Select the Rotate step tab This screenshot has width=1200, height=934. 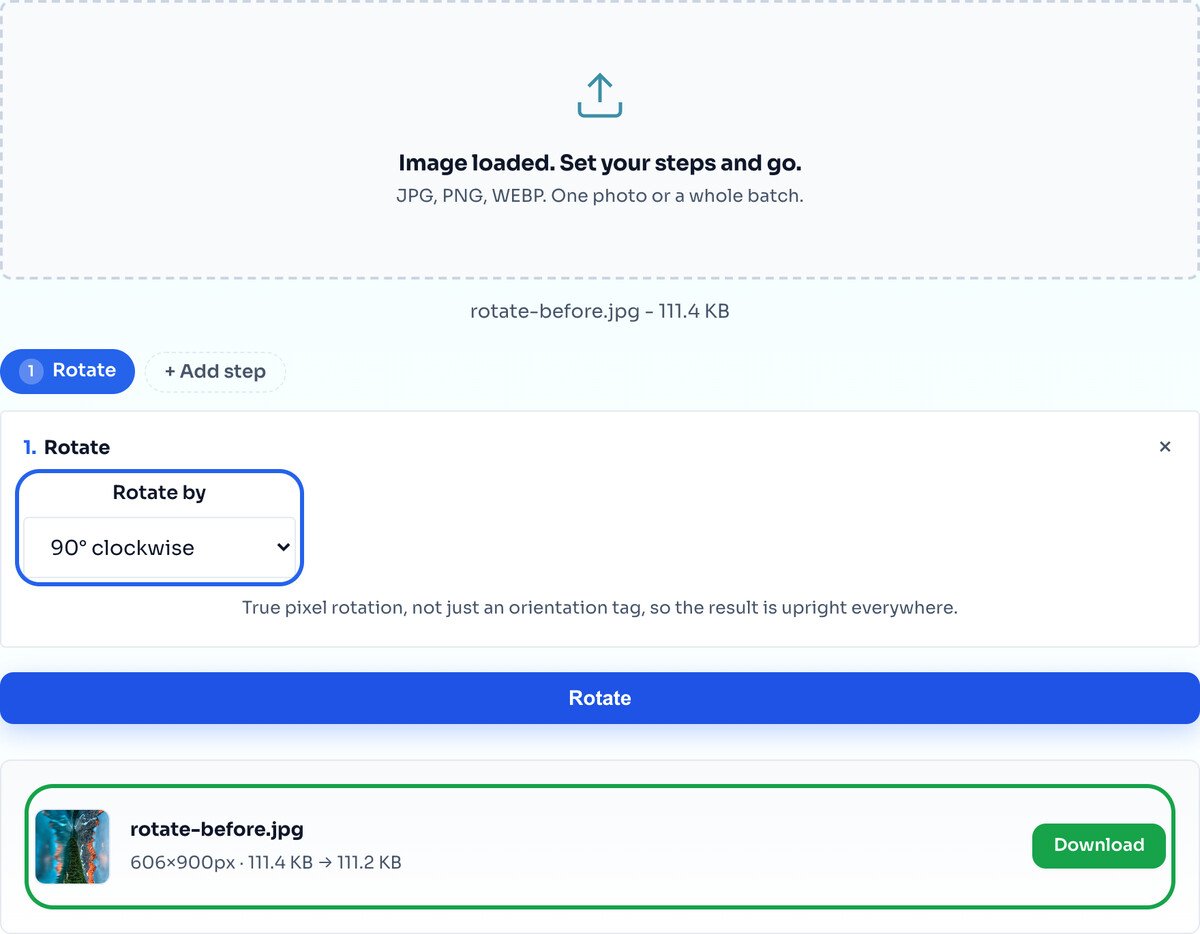(x=67, y=371)
